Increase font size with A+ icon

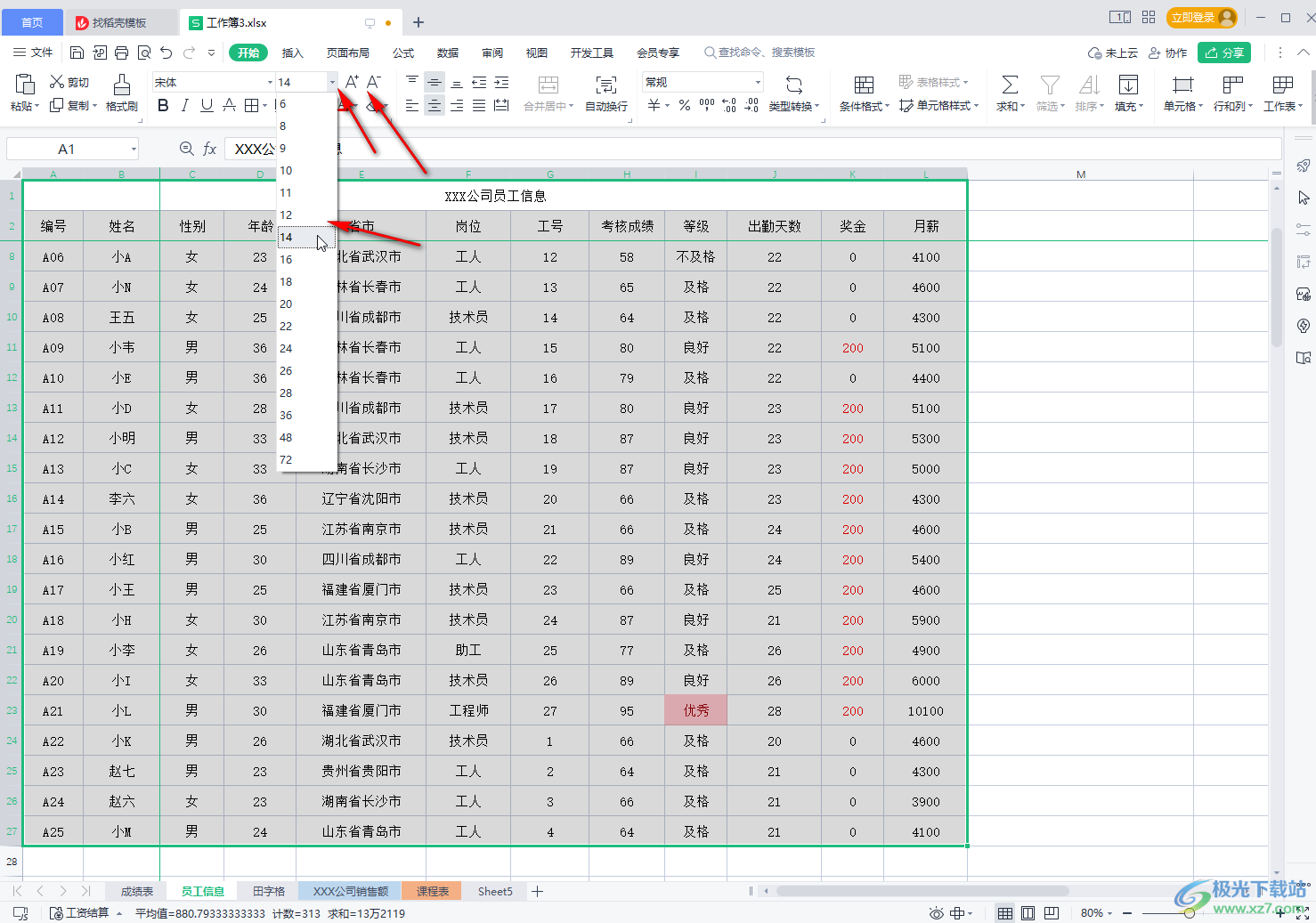click(352, 82)
